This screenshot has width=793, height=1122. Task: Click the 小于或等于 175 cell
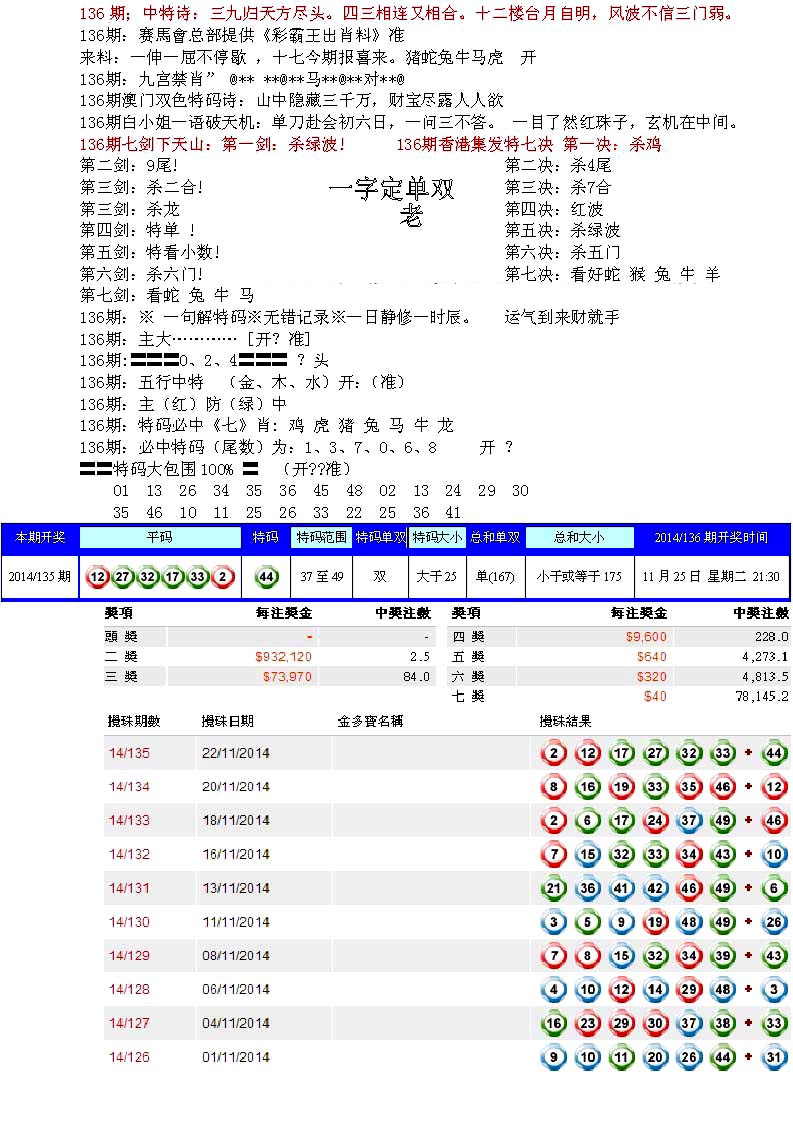(580, 577)
